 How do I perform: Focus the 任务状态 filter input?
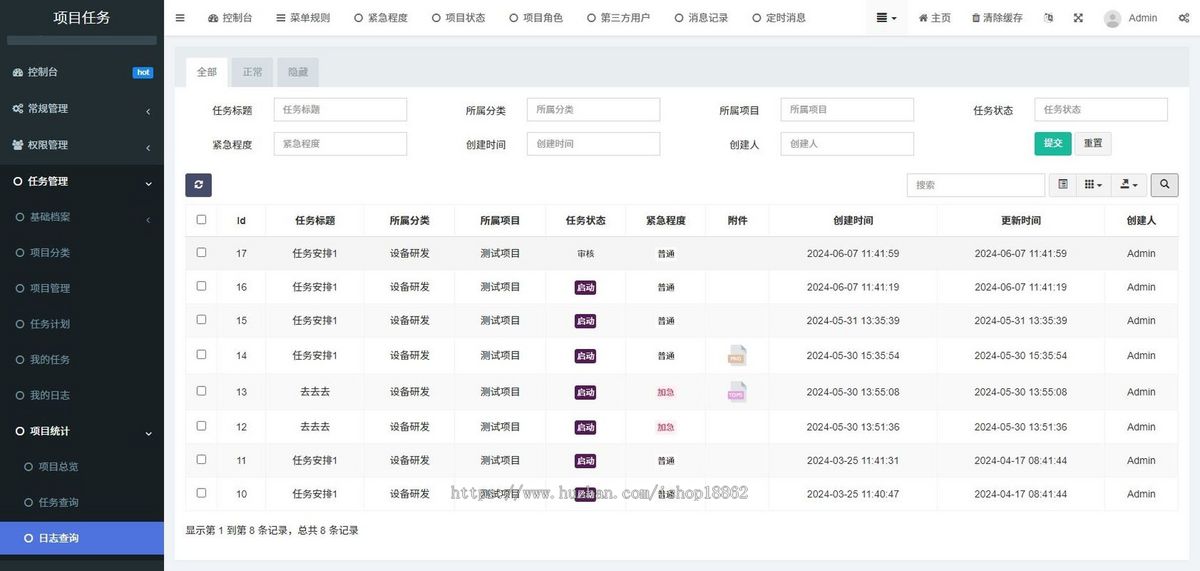coord(1101,110)
